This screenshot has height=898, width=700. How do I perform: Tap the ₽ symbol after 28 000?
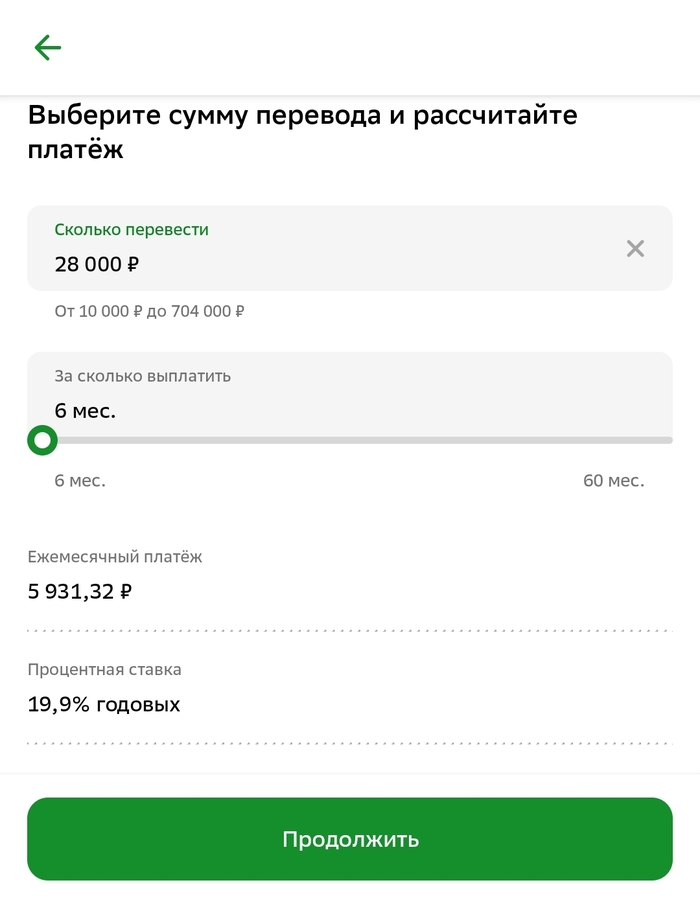pos(133,265)
